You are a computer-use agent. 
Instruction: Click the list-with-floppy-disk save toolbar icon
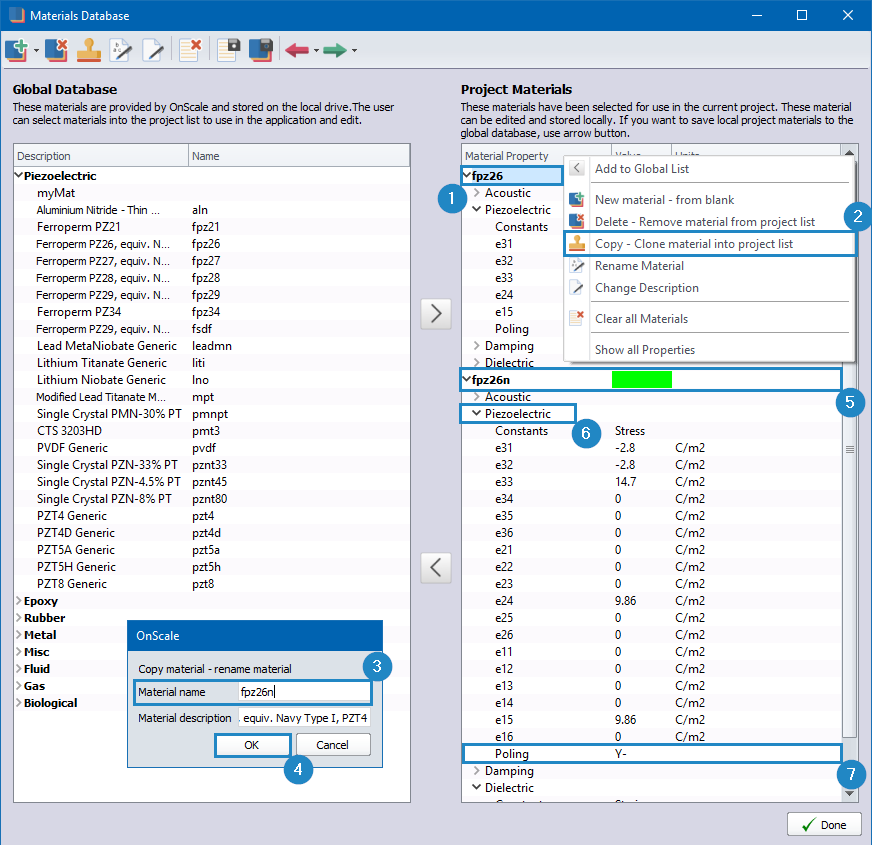pos(228,50)
